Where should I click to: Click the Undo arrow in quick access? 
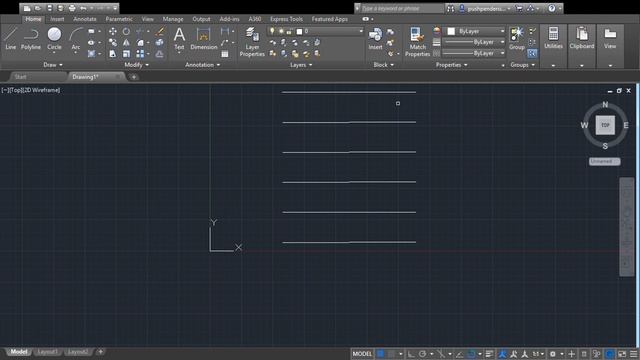click(84, 8)
